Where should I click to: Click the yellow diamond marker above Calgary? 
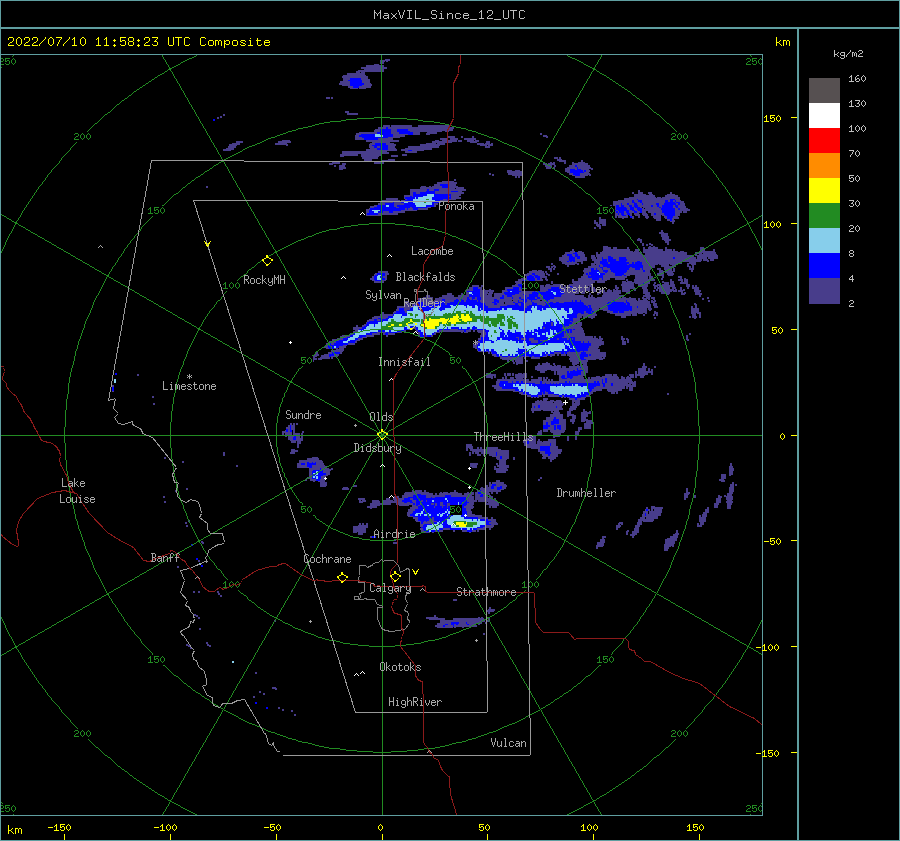click(x=395, y=576)
